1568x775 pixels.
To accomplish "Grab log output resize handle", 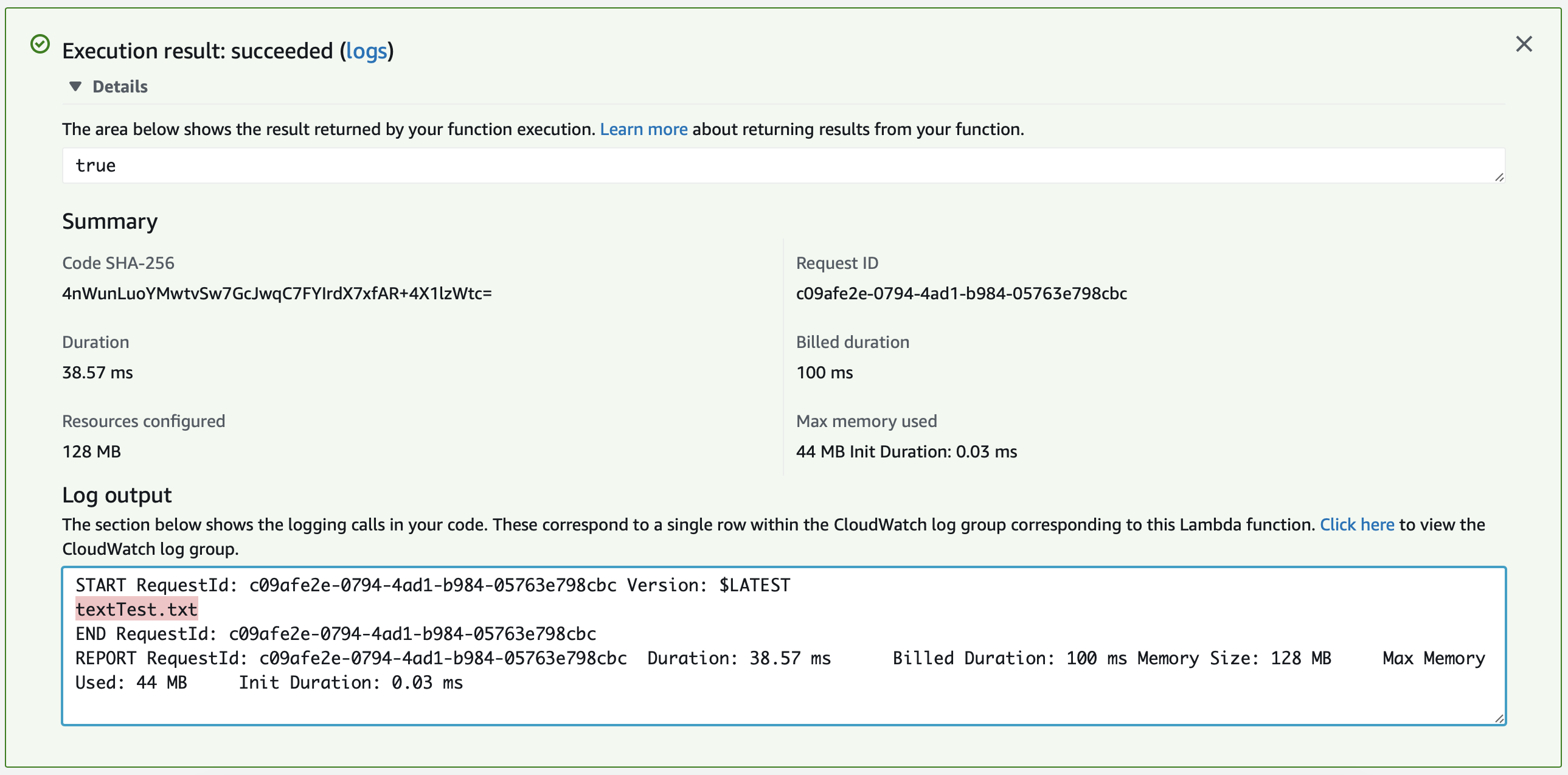I will pyautogui.click(x=1499, y=719).
